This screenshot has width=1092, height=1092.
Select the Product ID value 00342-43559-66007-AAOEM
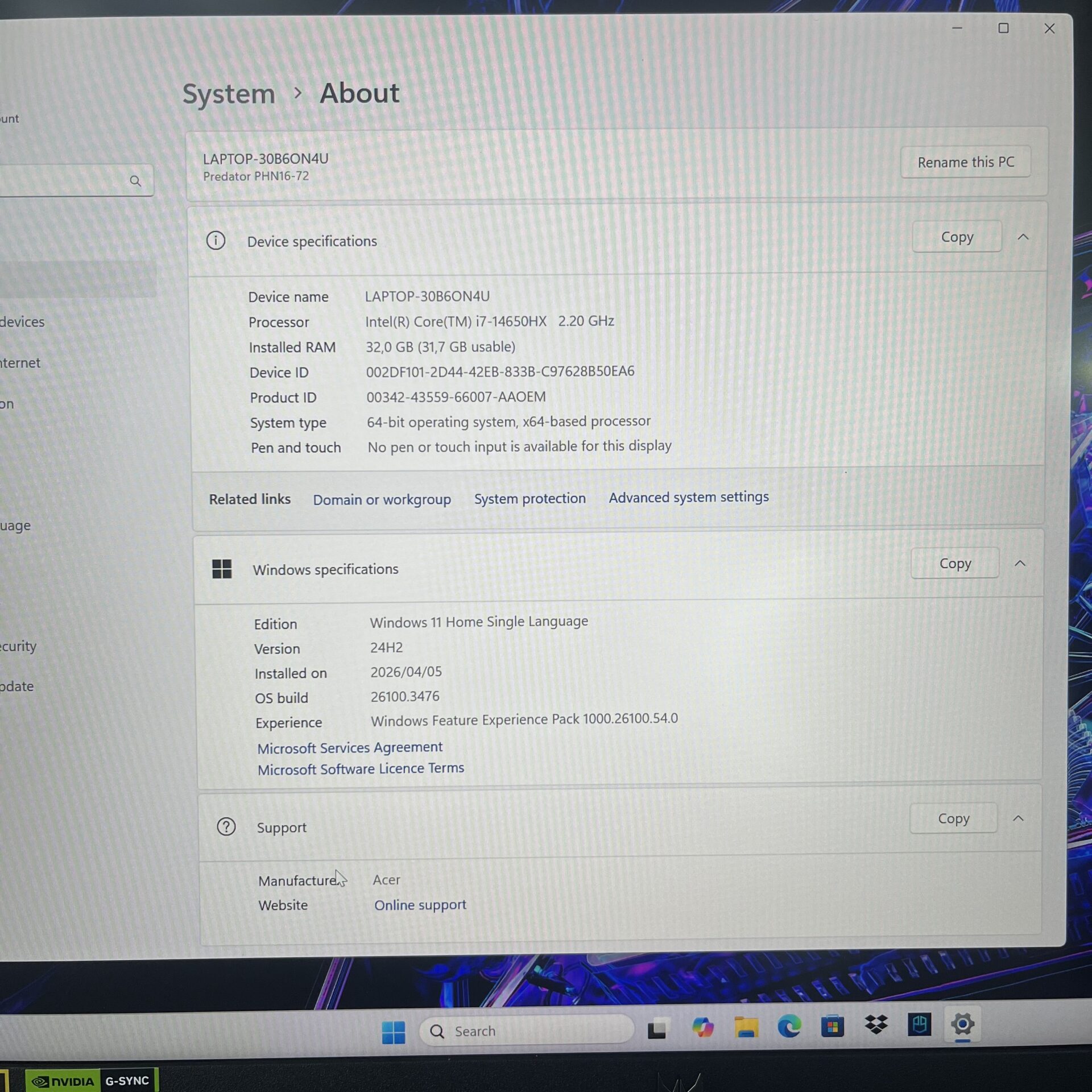coord(456,396)
